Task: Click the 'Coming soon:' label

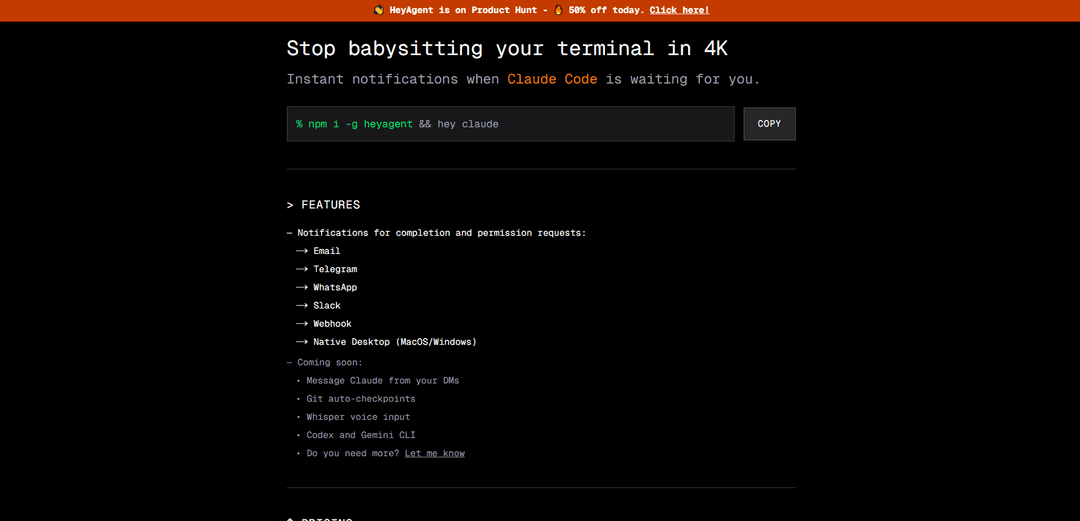Action: (x=330, y=362)
